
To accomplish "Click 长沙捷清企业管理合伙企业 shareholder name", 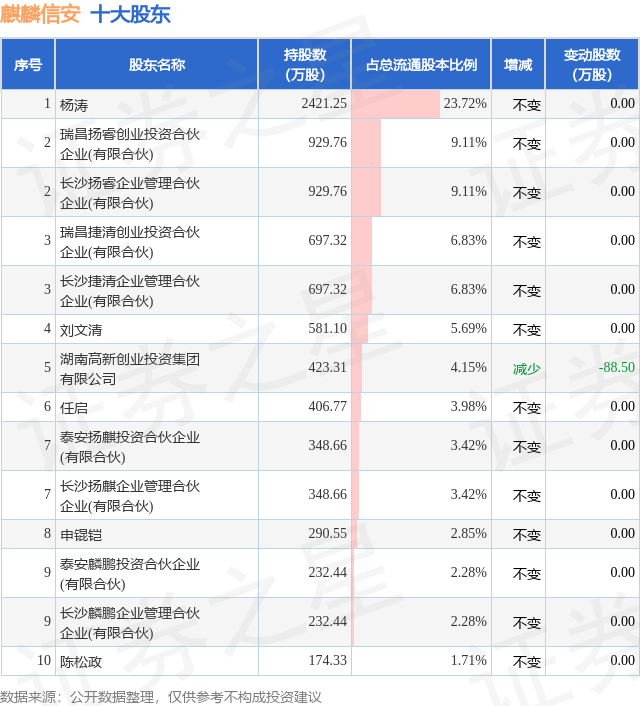I will 130,291.
